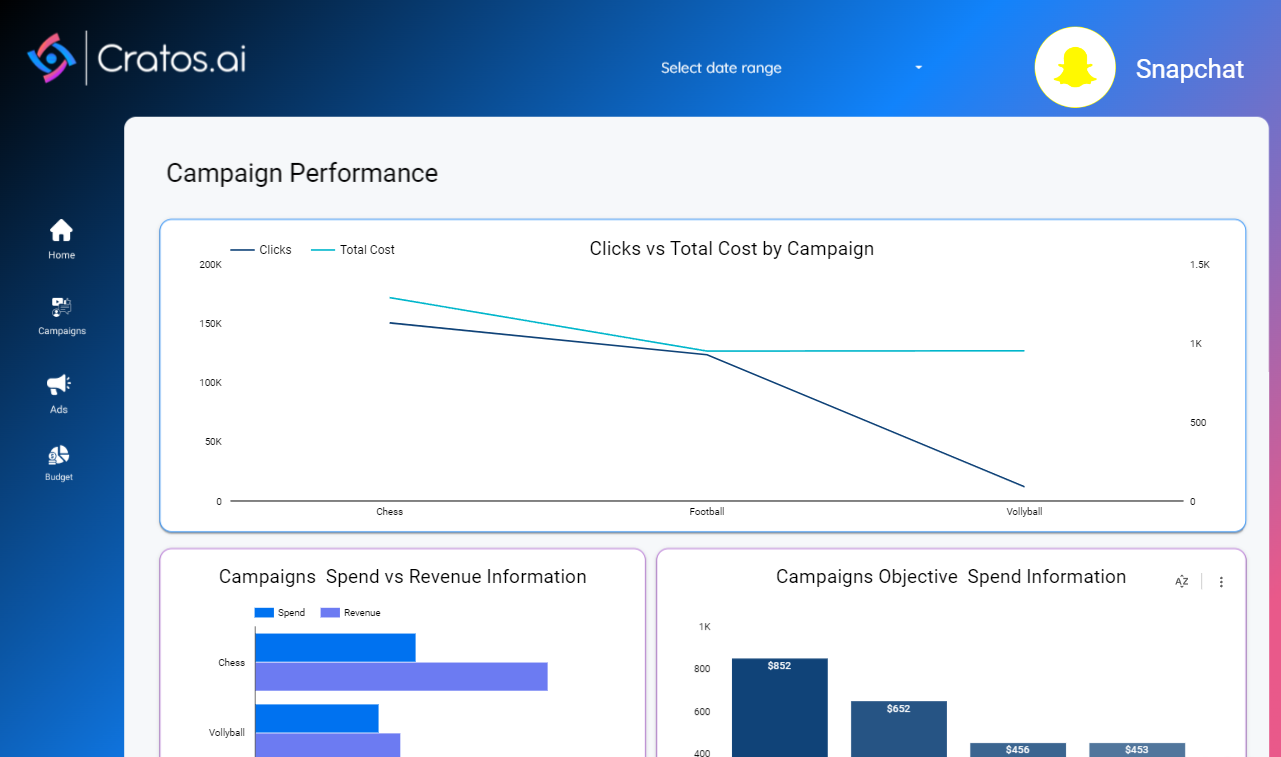Image resolution: width=1281 pixels, height=757 pixels.
Task: Click the Vollyball Revenue purple bar
Action: click(x=328, y=745)
